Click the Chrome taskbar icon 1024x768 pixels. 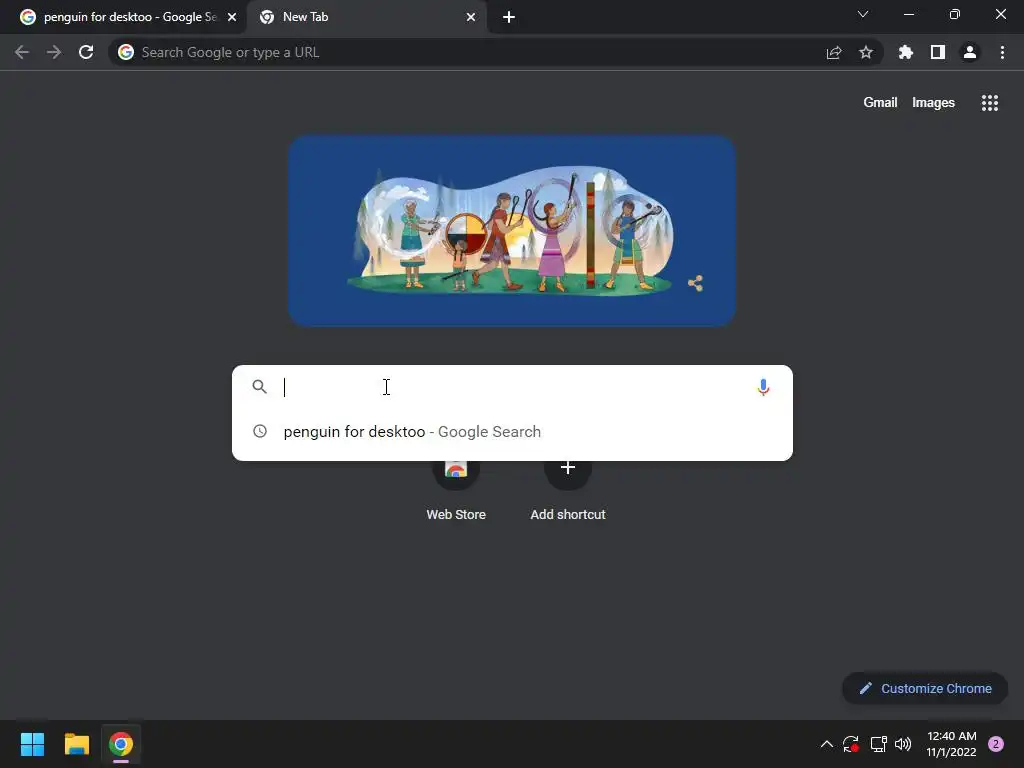121,744
